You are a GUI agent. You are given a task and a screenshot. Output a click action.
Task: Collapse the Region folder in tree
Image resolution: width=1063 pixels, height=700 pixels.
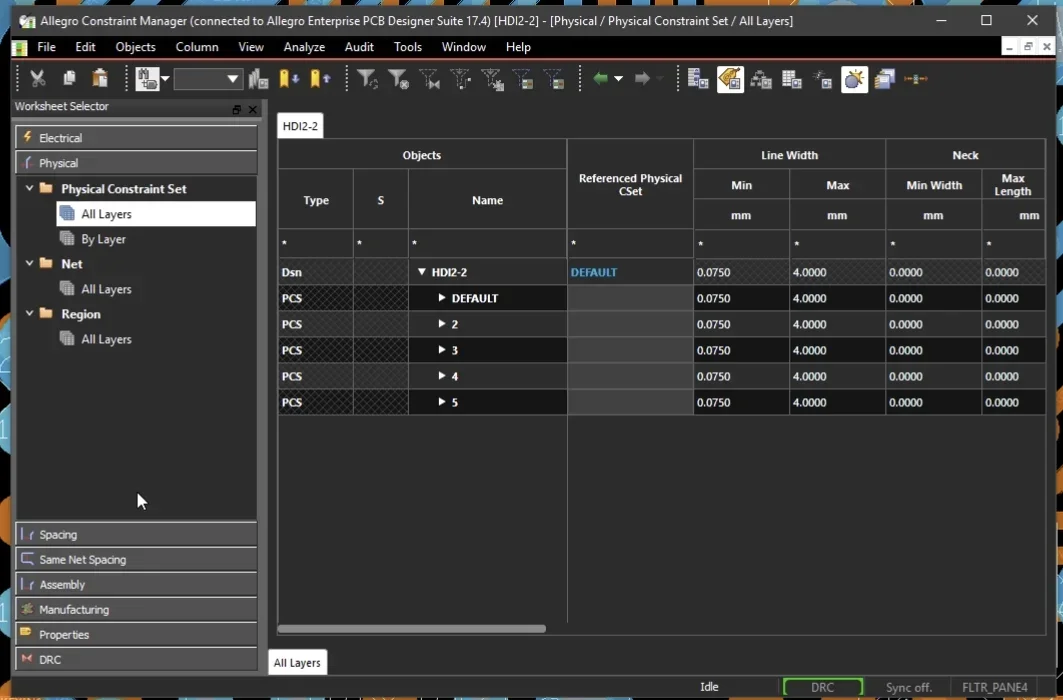29,314
